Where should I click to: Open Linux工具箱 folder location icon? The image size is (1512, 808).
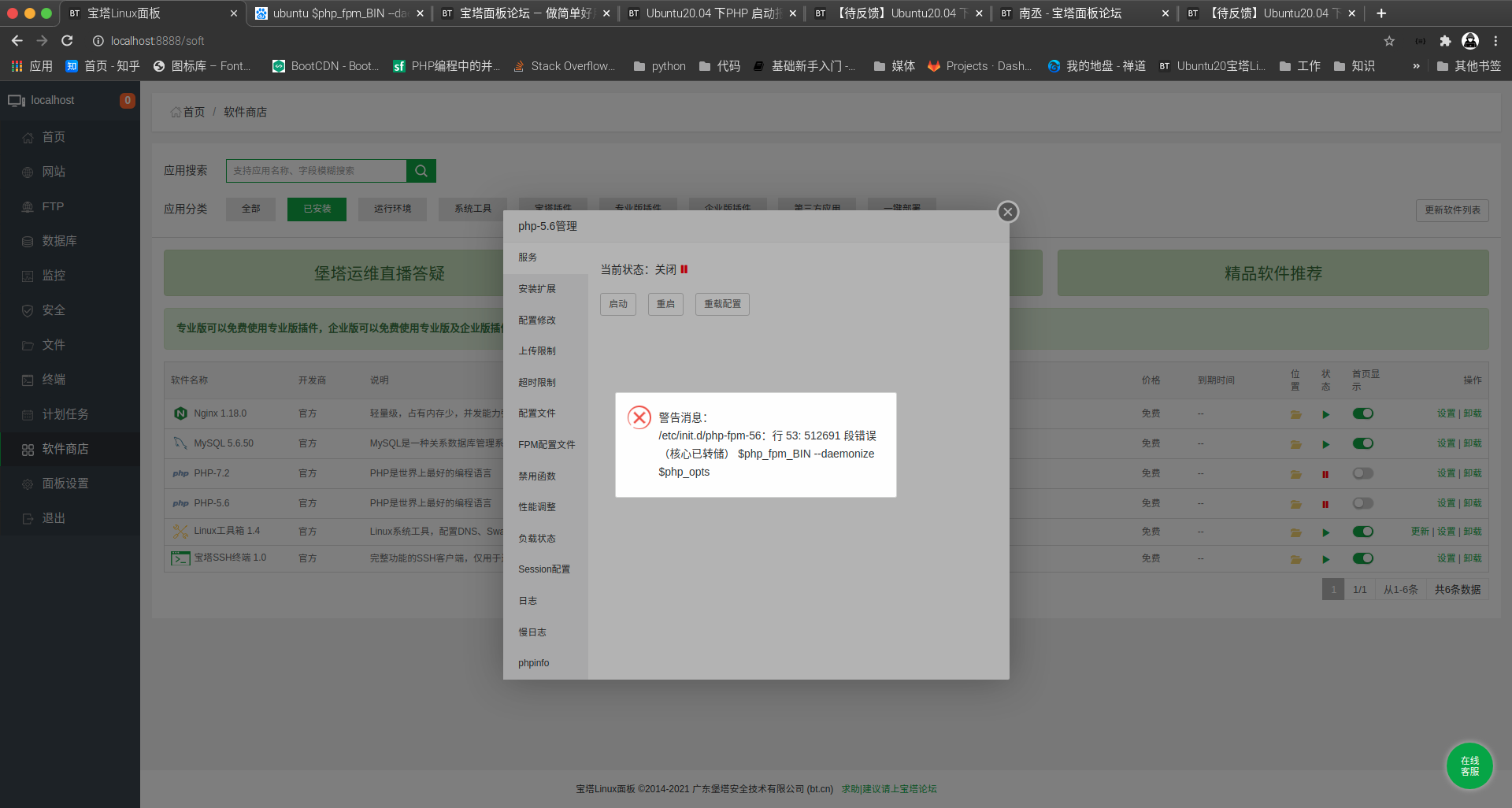pyautogui.click(x=1295, y=532)
